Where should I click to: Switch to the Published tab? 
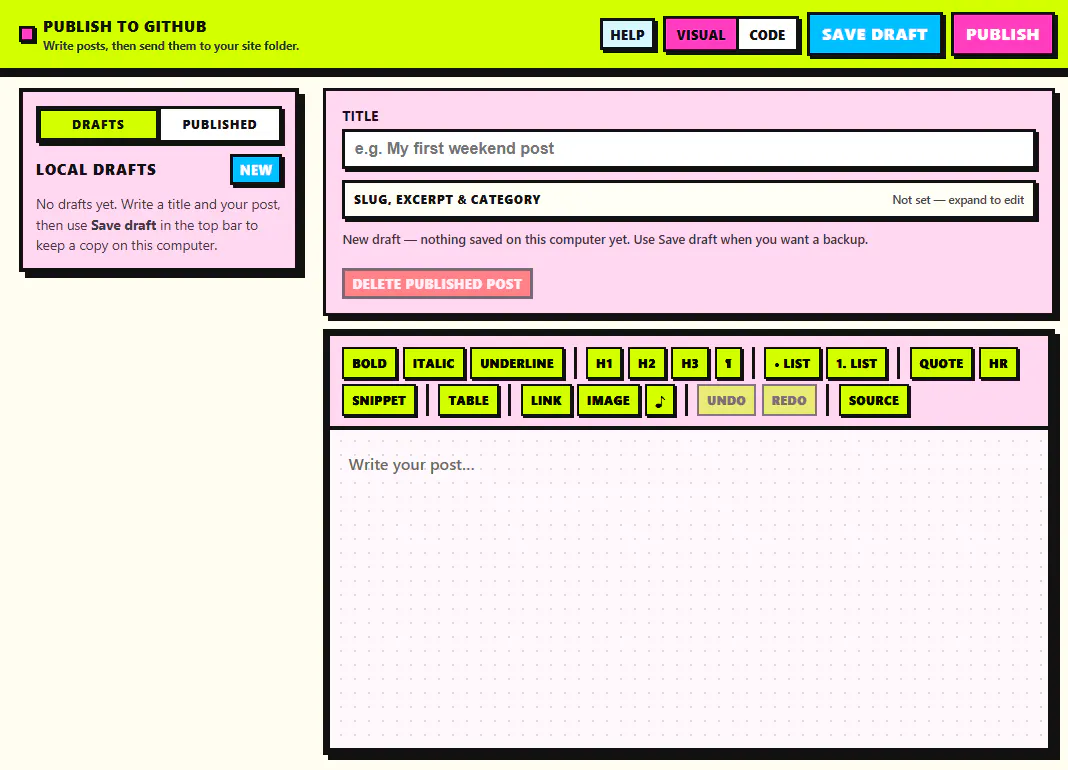point(219,125)
